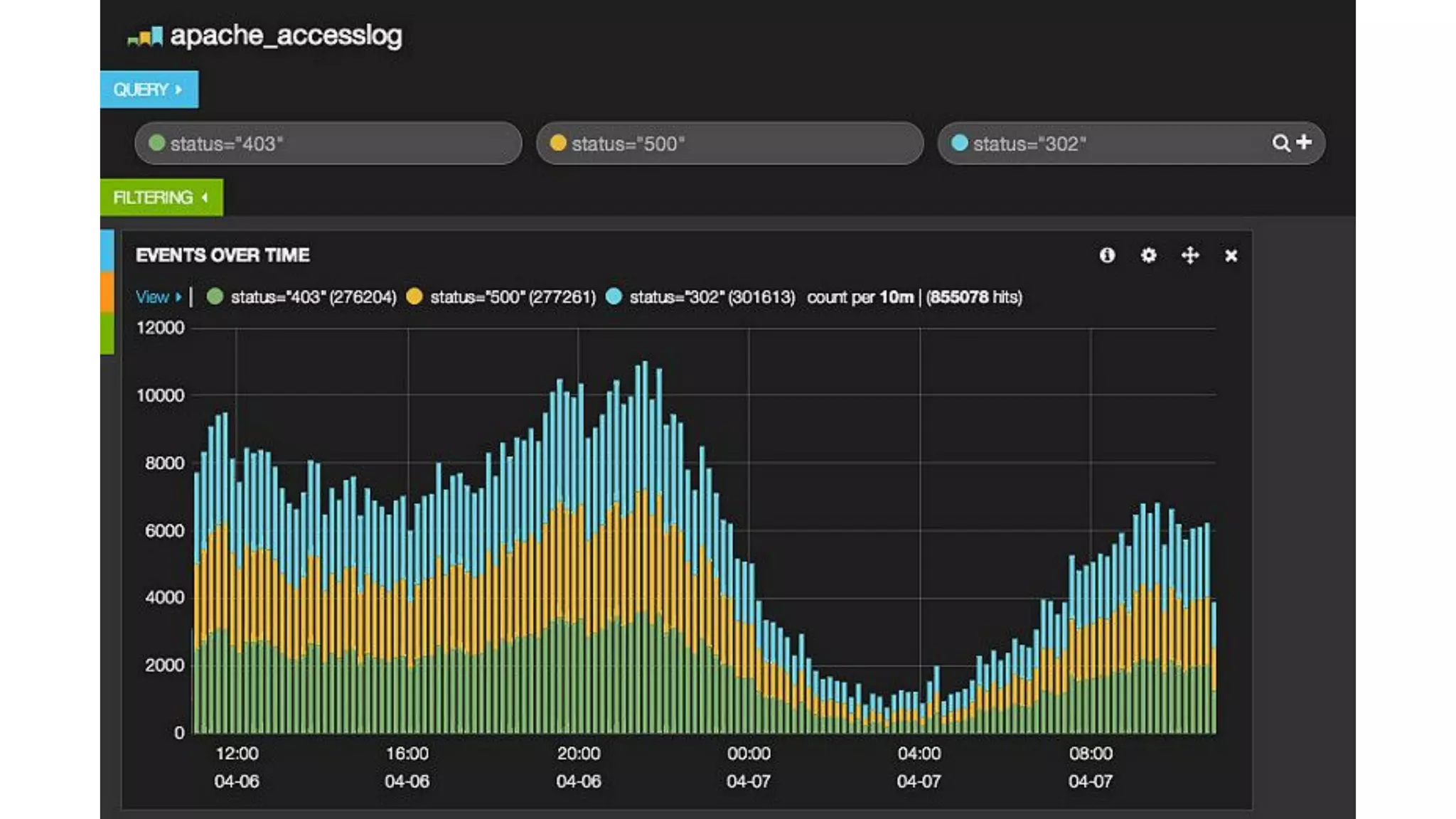Click cyan dot in status="302" query
Image resolution: width=1456 pixels, height=819 pixels.
coord(960,143)
